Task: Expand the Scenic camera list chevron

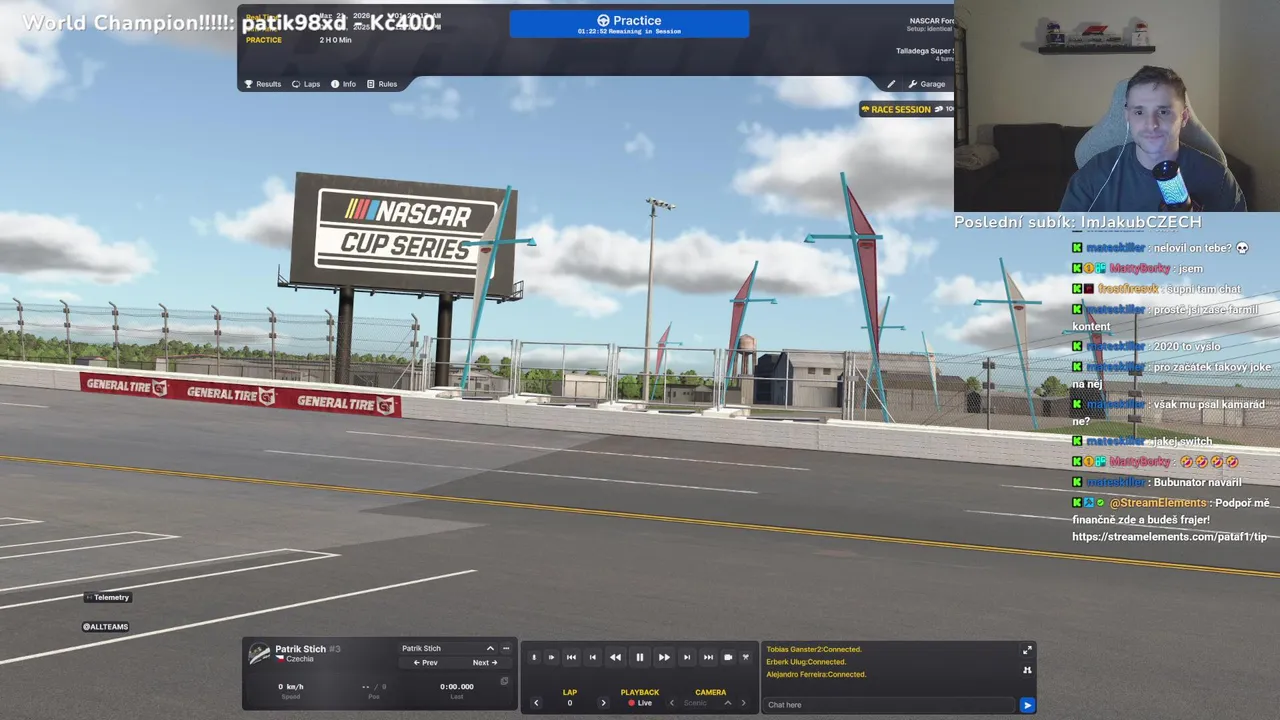Action: 727,703
